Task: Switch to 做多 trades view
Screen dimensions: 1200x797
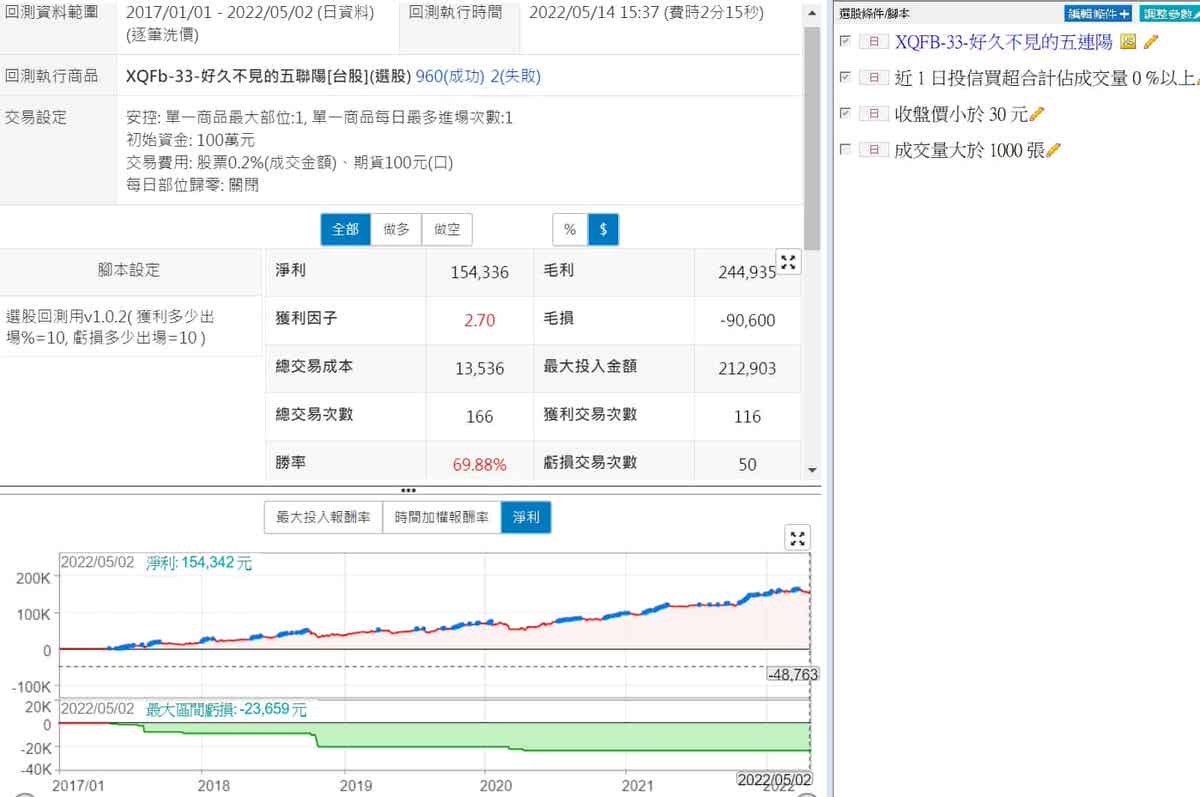Action: pos(396,229)
